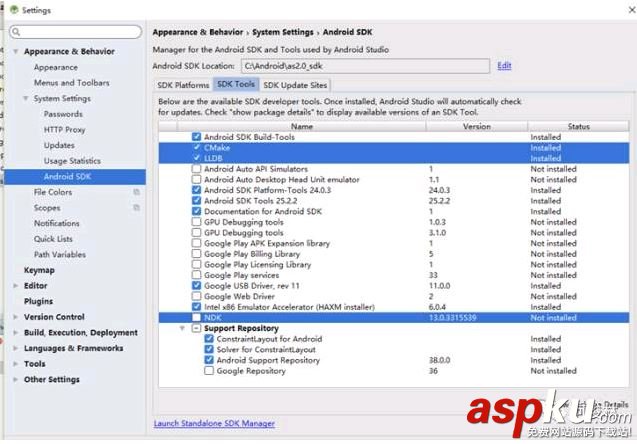Uncheck ConstraintLayout for Android
This screenshot has width=637, height=444.
(x=209, y=338)
